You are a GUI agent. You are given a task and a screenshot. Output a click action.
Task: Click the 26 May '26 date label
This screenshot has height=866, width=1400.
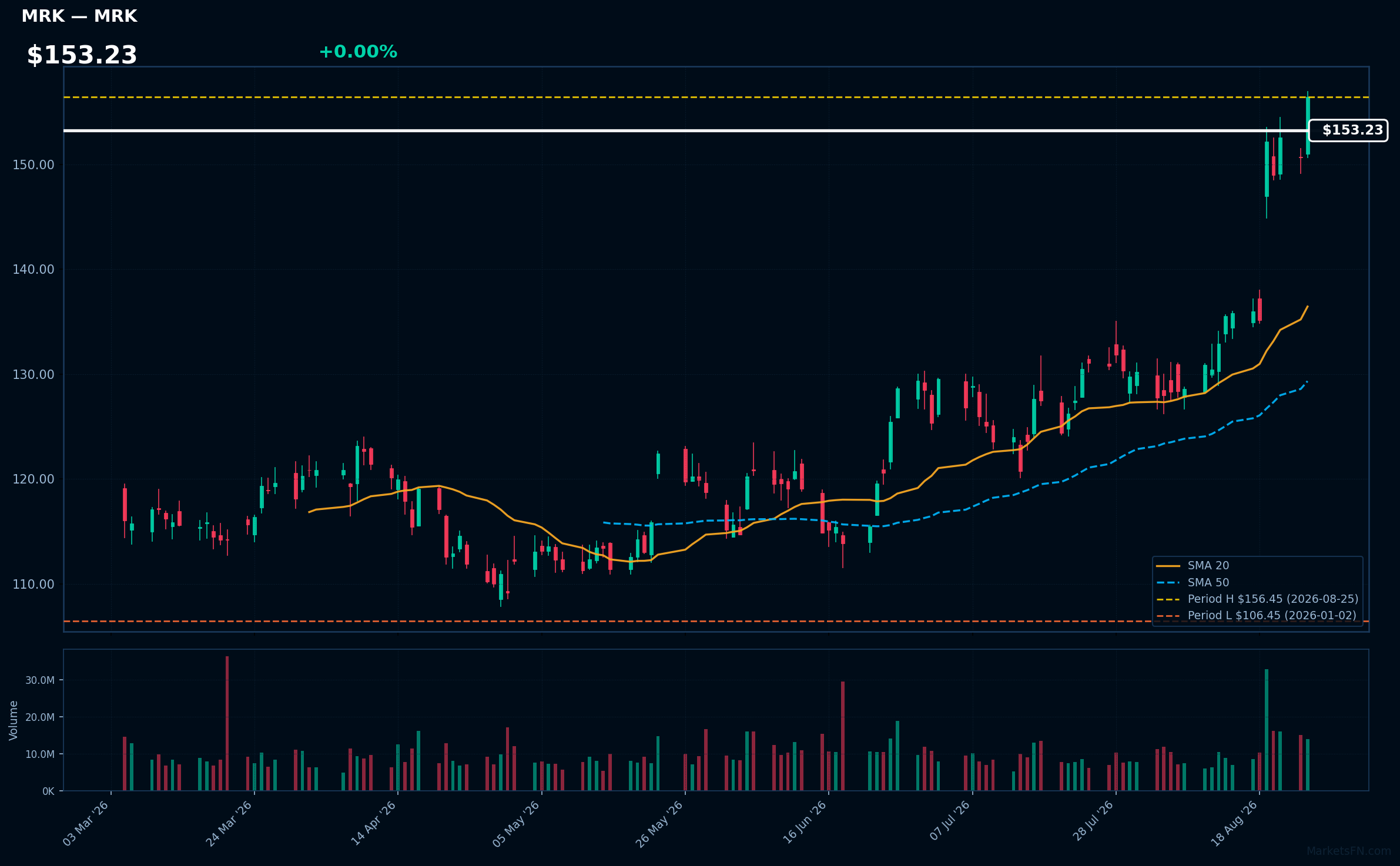point(659,824)
